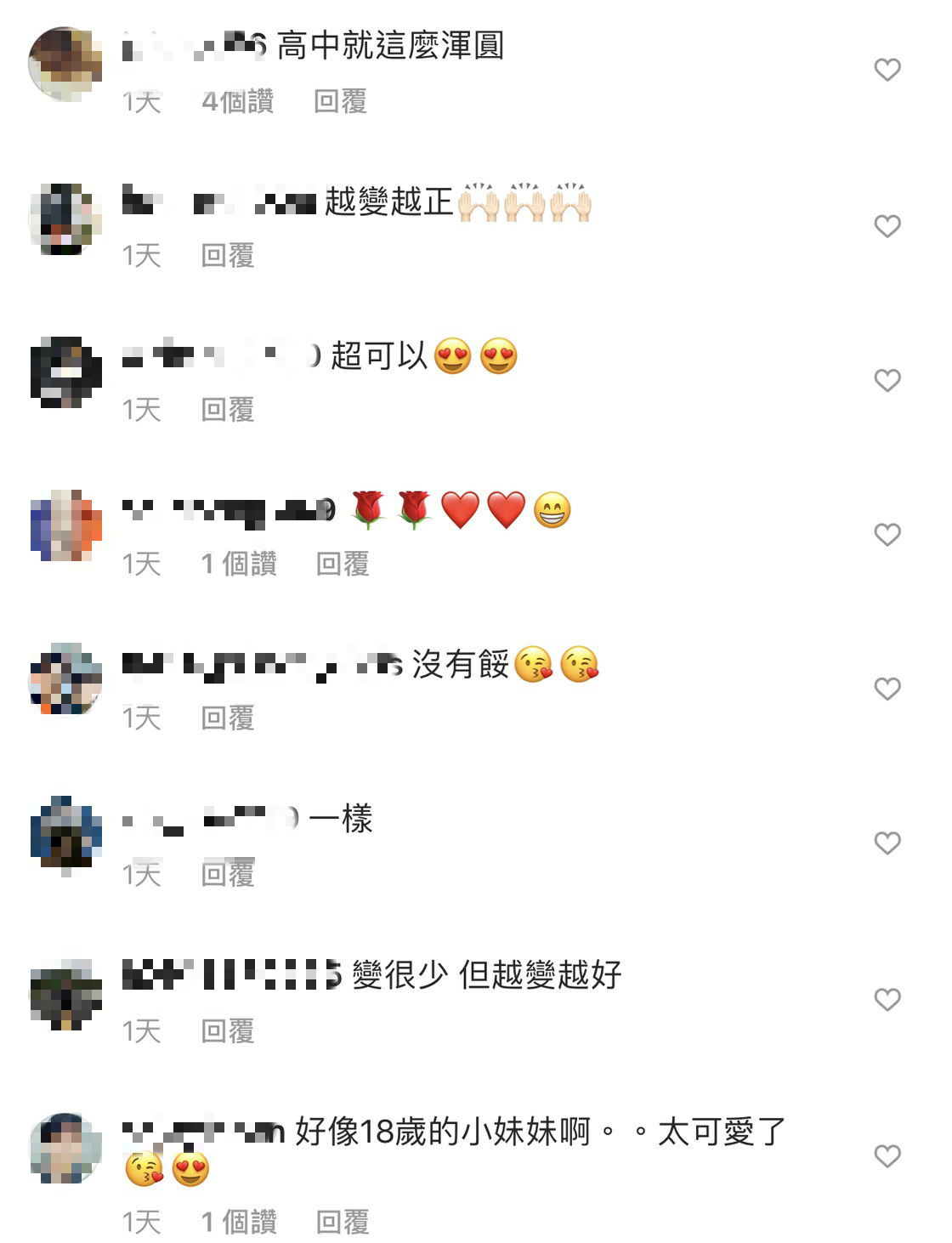Like the comment 越變越正
Image resolution: width=952 pixels, height=1243 pixels.
pos(887,226)
